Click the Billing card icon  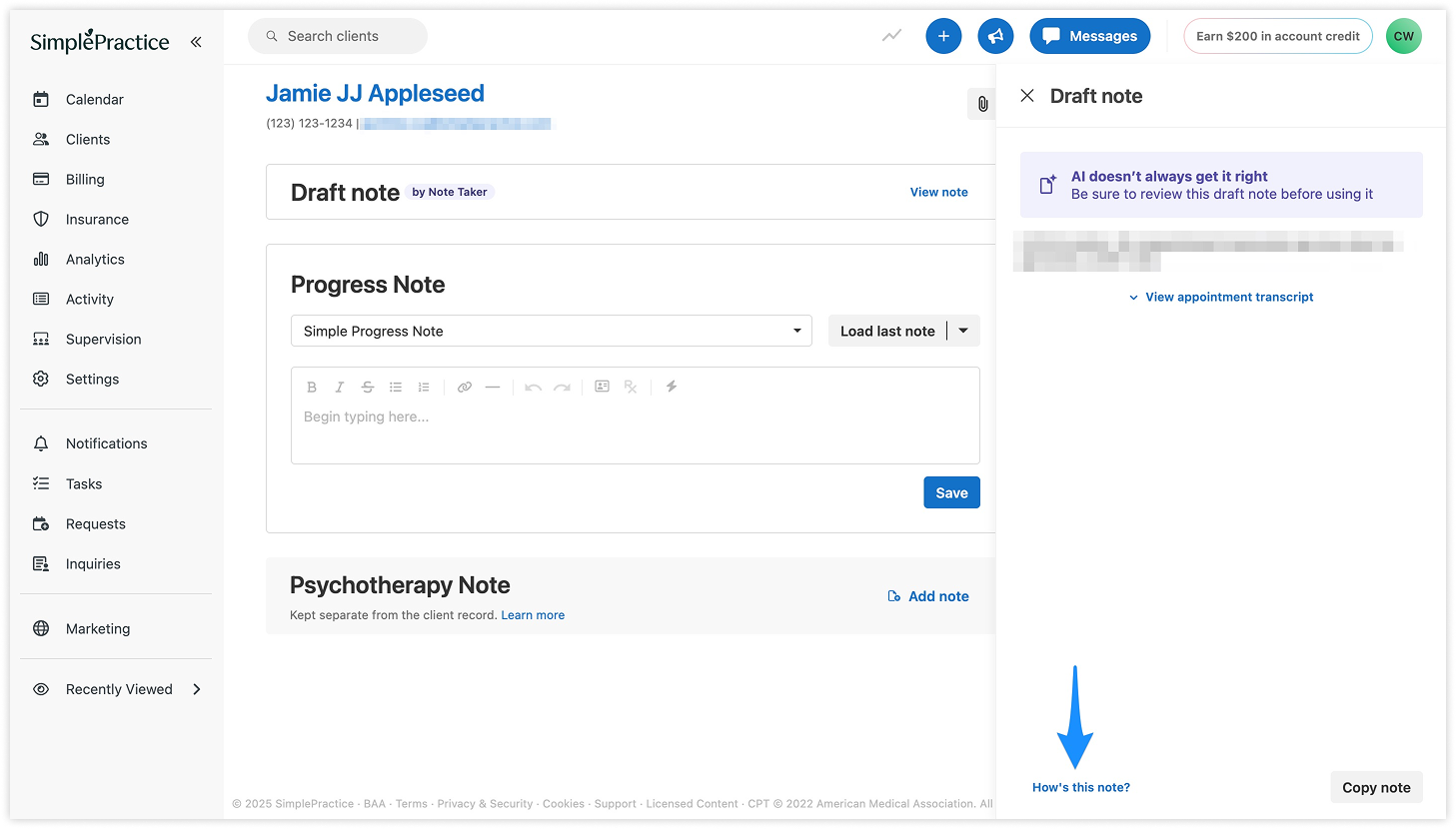pos(41,179)
